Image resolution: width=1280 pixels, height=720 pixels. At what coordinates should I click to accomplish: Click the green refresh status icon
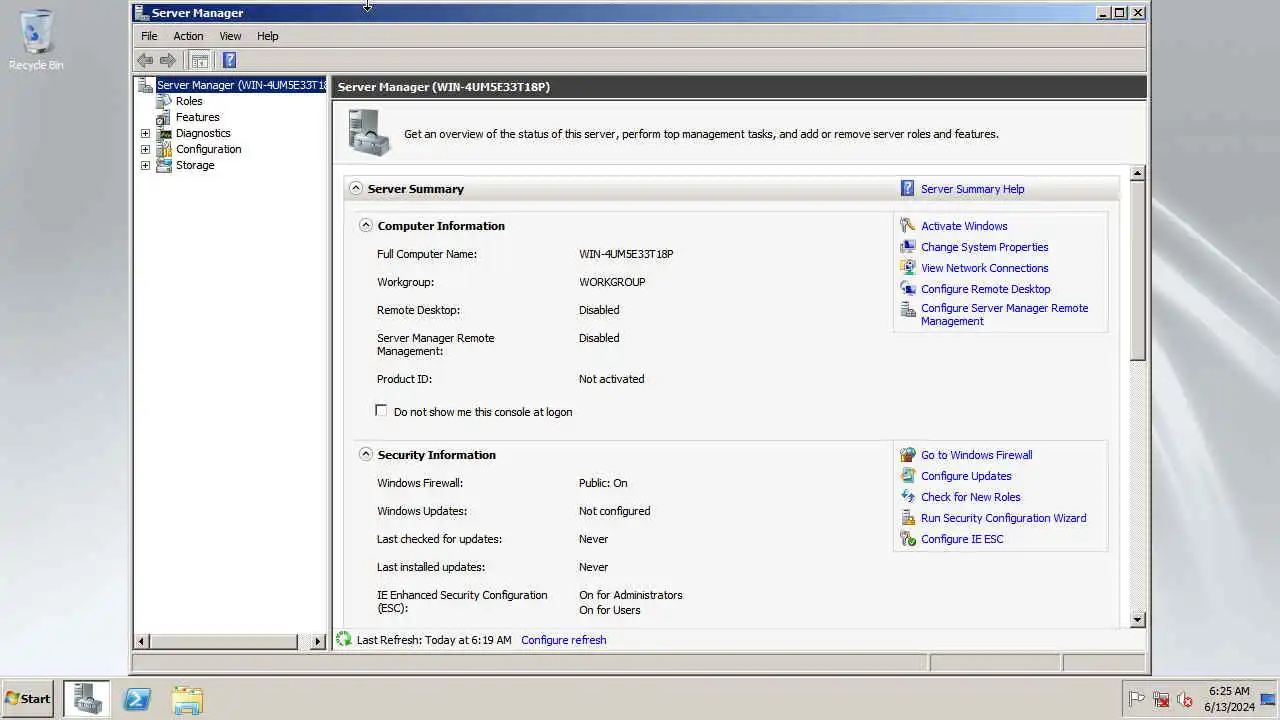tap(344, 639)
